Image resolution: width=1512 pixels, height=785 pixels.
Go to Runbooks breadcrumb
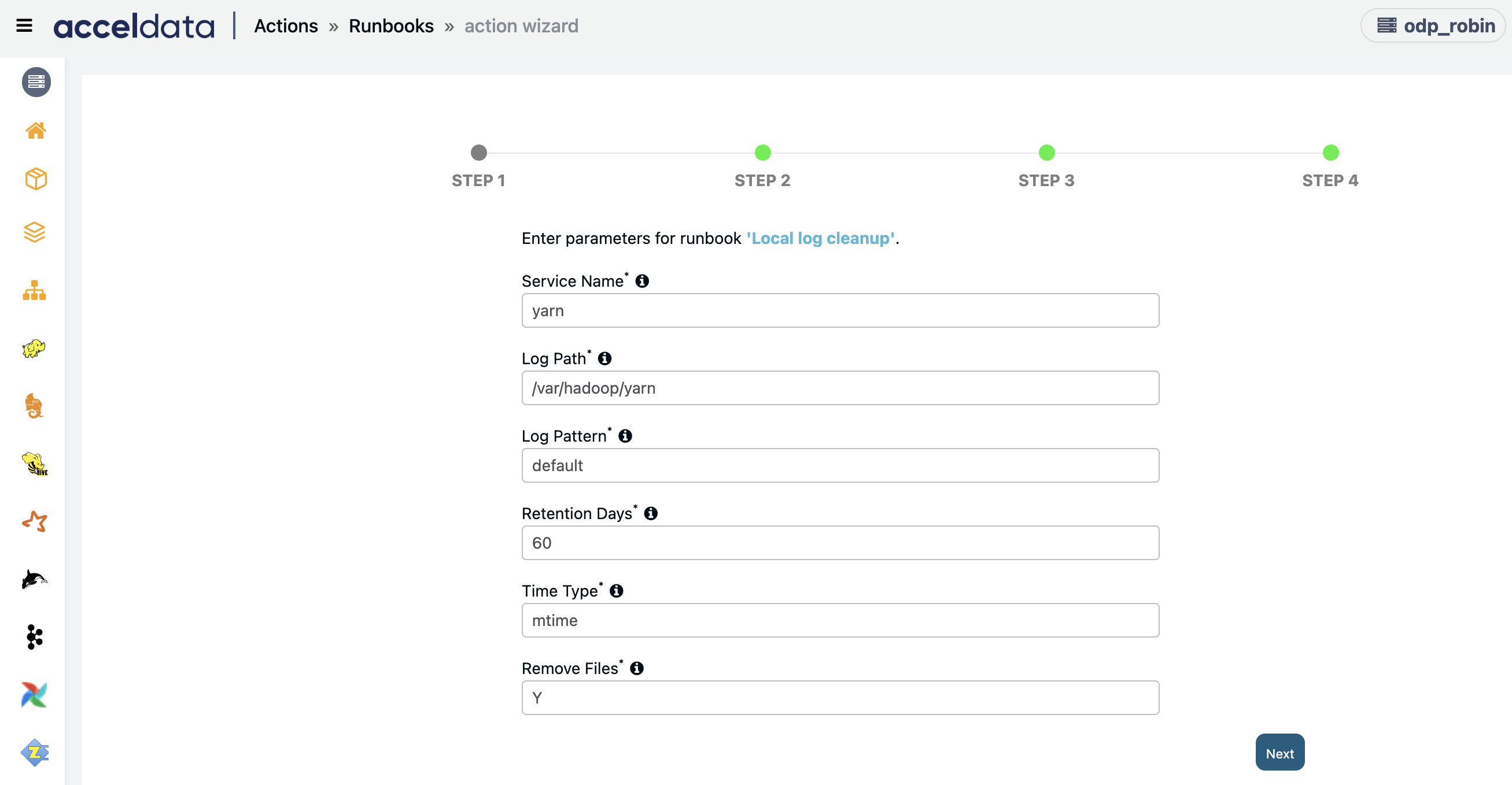tap(391, 26)
